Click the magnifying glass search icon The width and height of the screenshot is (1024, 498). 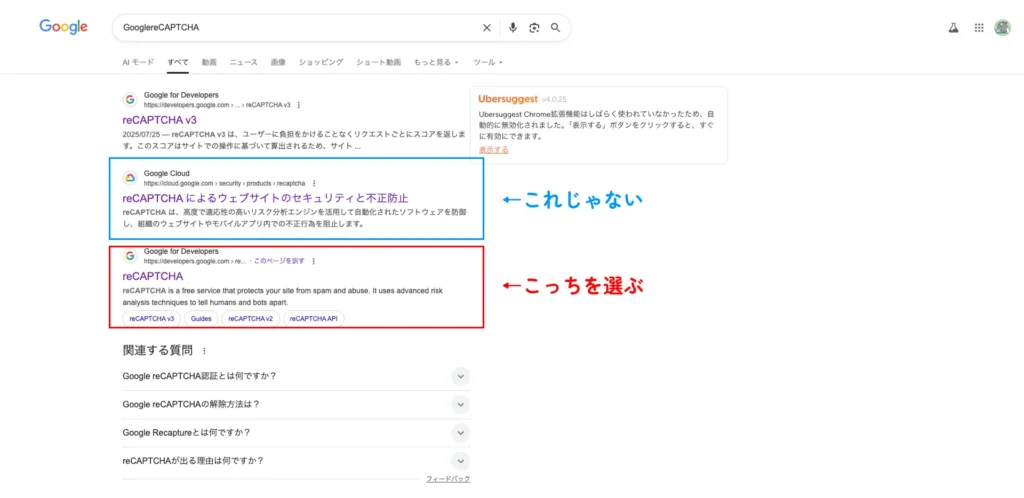pyautogui.click(x=555, y=28)
